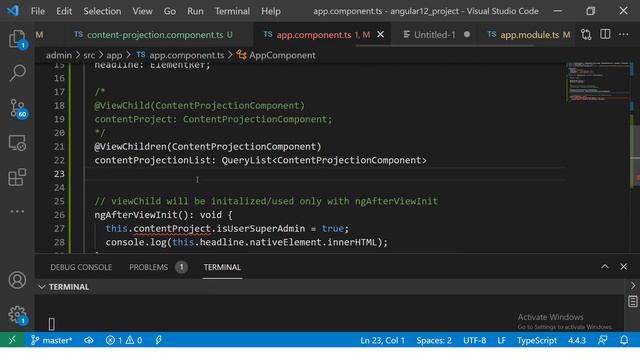Click the AppComponent breadcrumb symbol
Screen dimensions: 640x360
(282, 55)
